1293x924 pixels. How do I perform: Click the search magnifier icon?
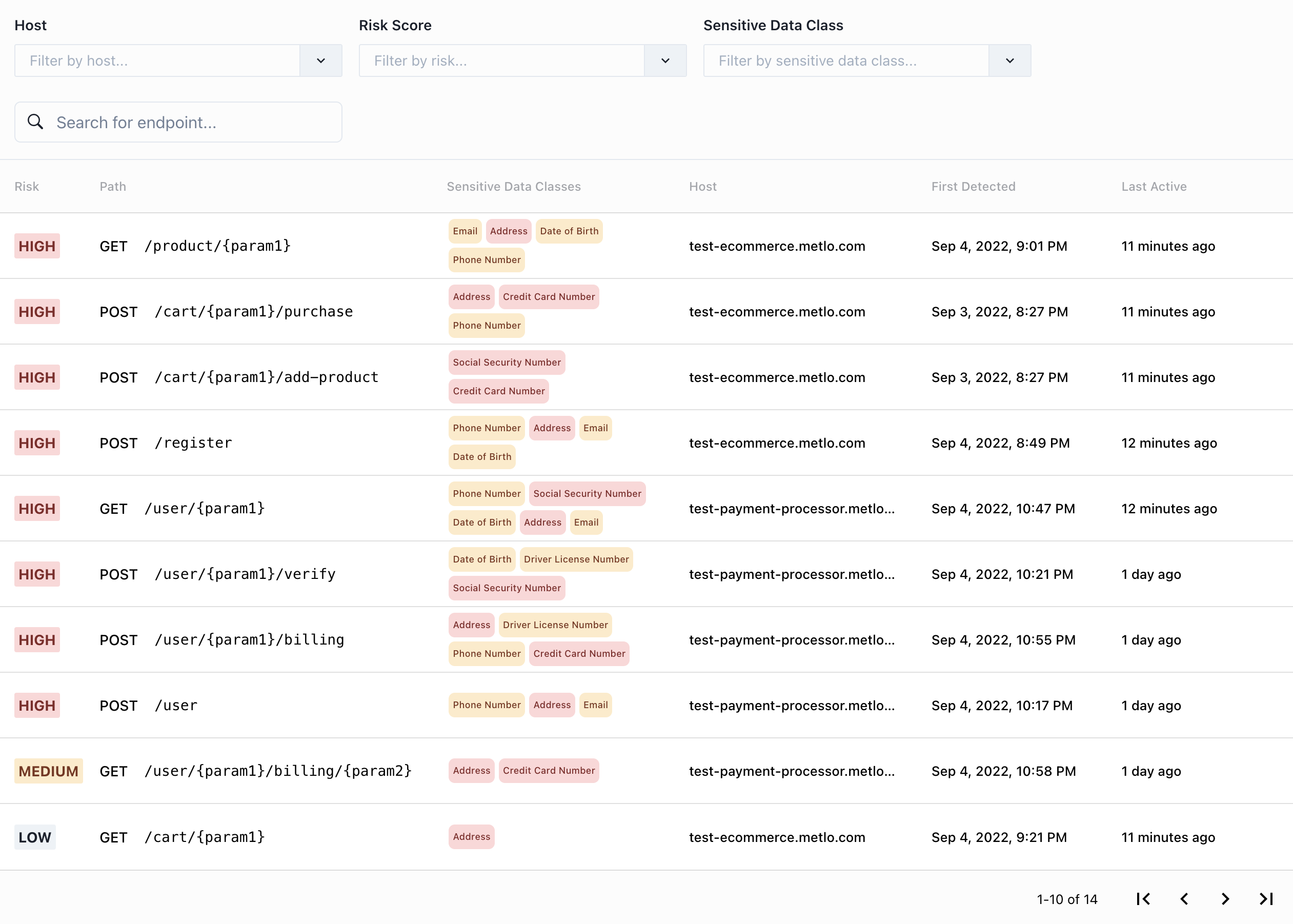[35, 122]
